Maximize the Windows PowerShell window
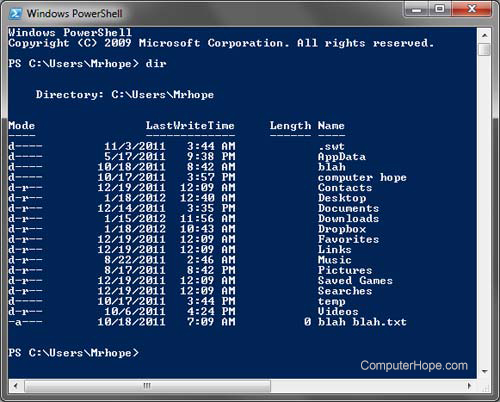Image resolution: width=500 pixels, height=402 pixels. 440,9
